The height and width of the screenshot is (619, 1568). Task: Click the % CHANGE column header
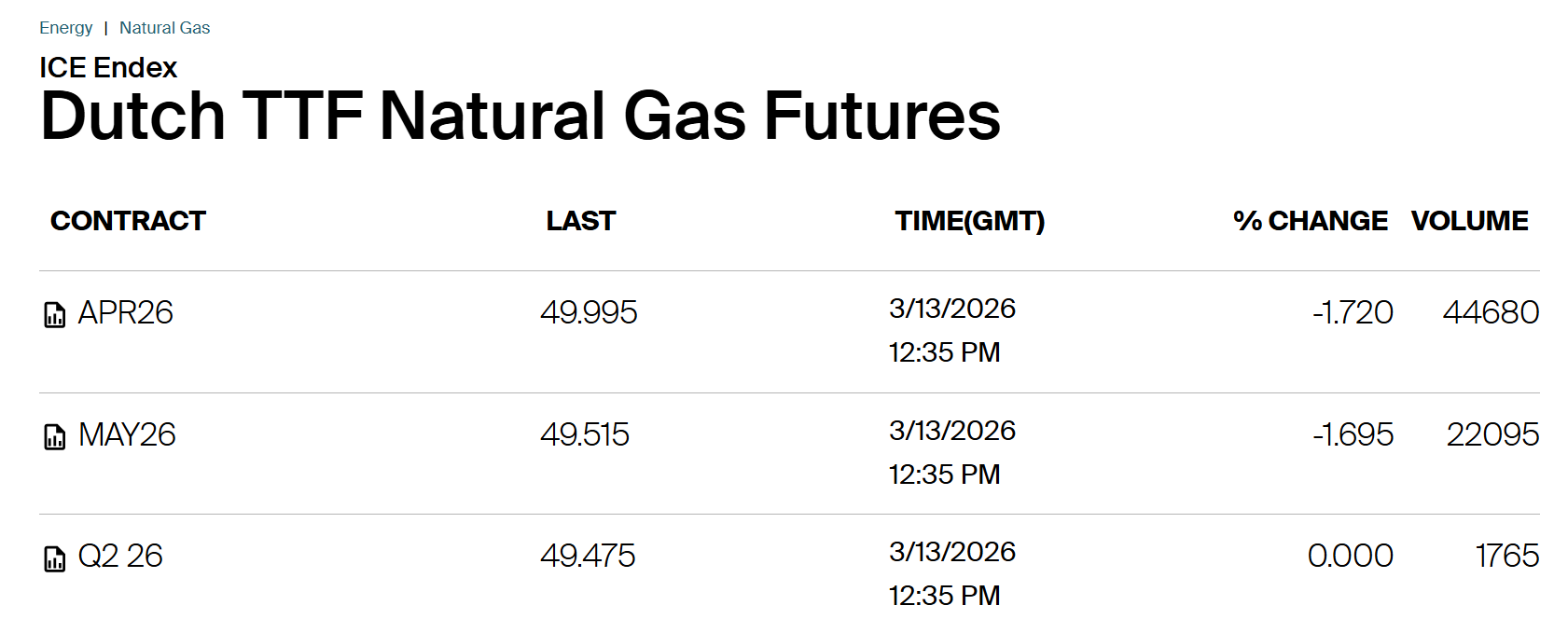tap(1310, 221)
